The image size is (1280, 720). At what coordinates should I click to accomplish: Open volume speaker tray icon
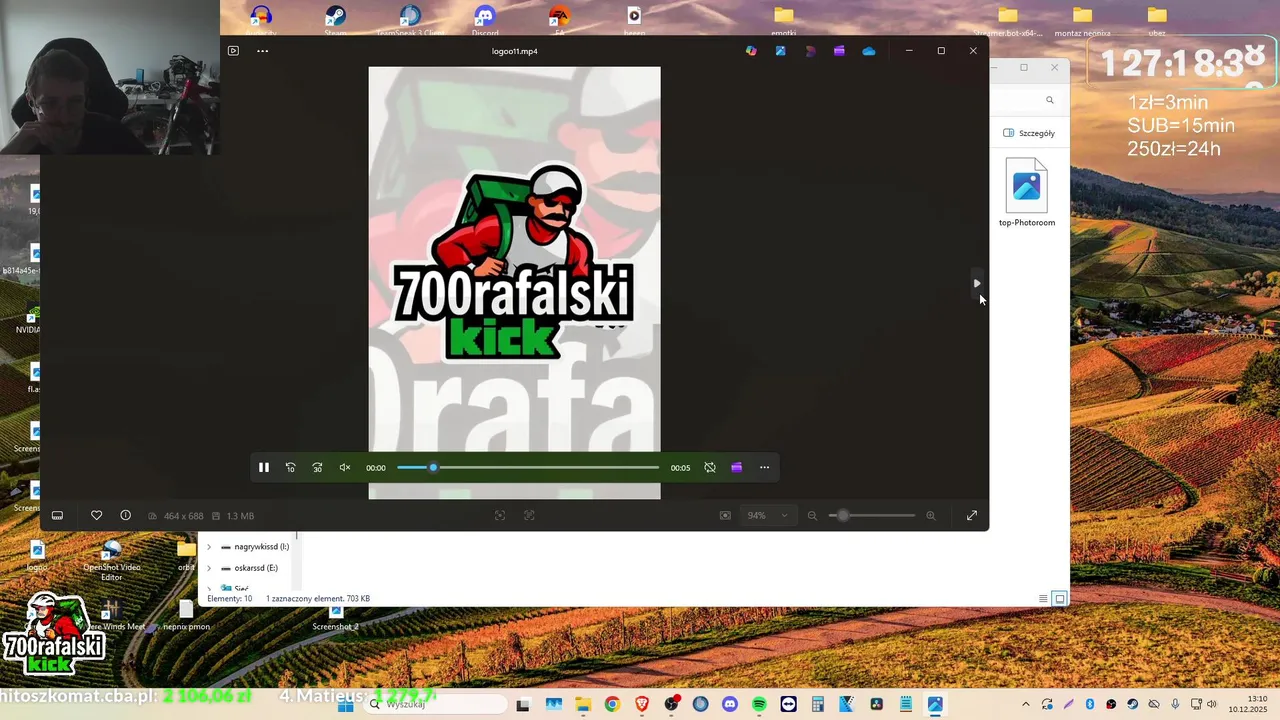point(1212,705)
